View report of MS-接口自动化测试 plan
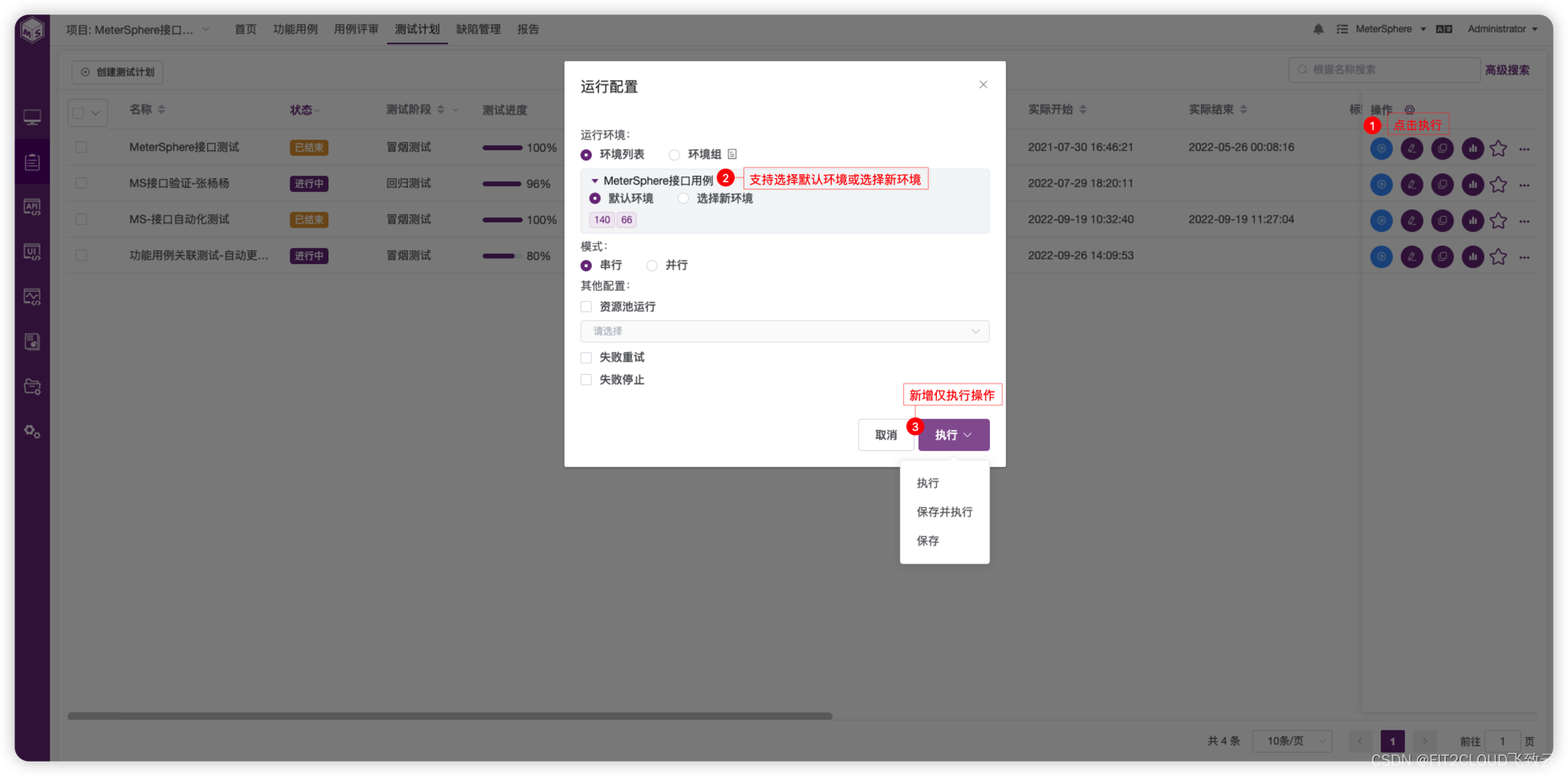The image size is (1568, 776). pos(1472,220)
